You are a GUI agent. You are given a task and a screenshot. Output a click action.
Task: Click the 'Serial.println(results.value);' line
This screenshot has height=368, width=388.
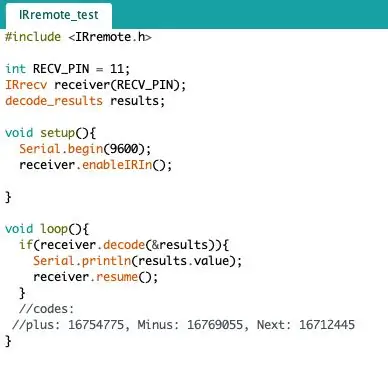138,261
